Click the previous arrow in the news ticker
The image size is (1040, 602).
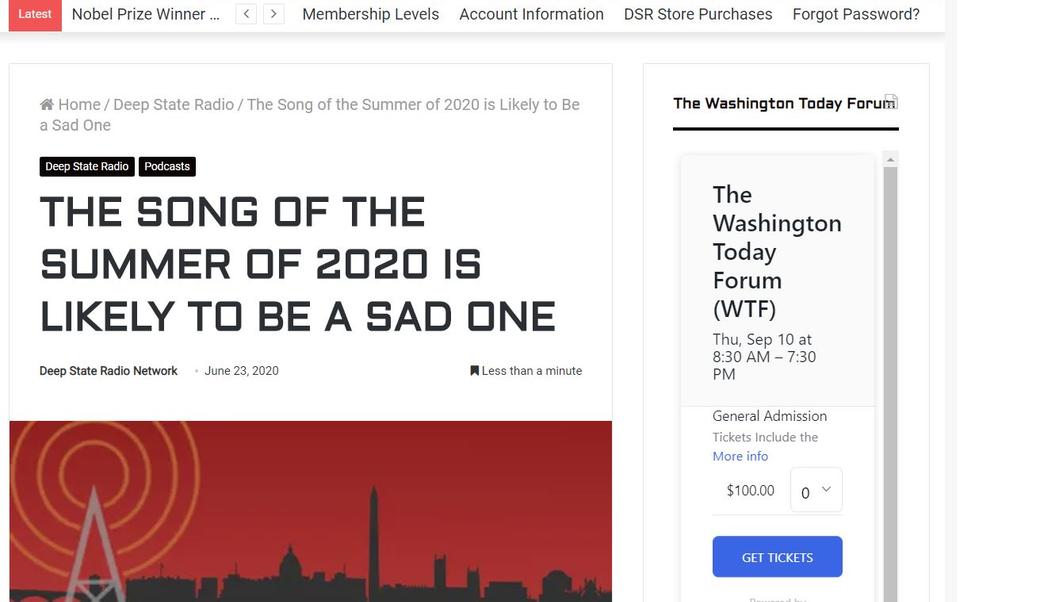[x=246, y=14]
